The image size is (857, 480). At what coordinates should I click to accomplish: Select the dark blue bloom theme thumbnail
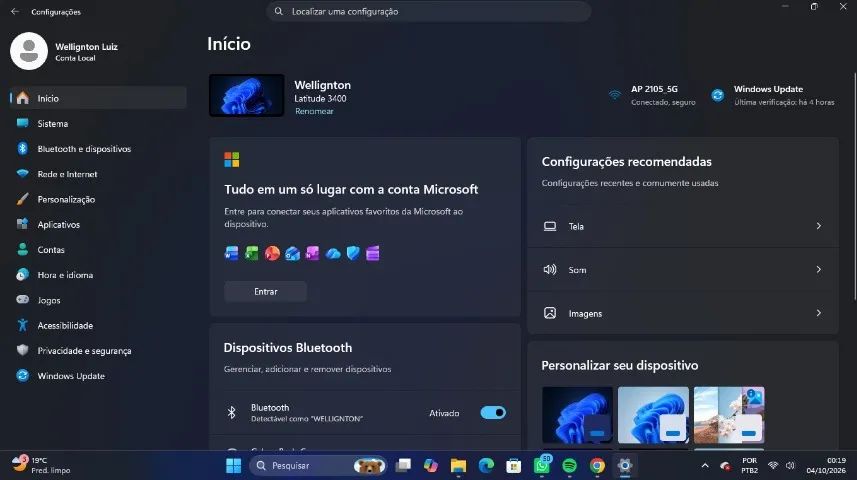tap(577, 415)
